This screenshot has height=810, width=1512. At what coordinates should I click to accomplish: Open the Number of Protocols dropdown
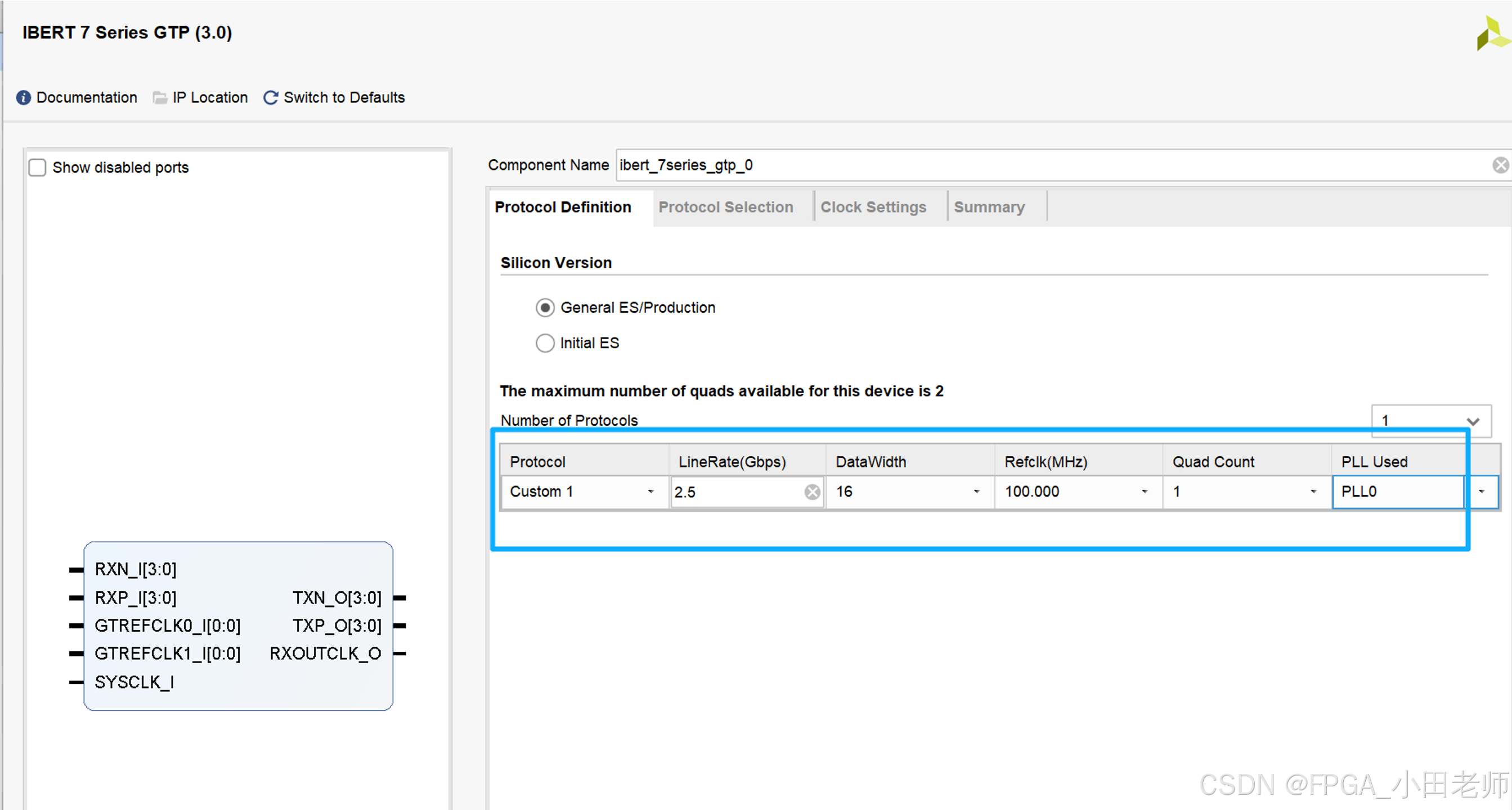pyautogui.click(x=1473, y=421)
